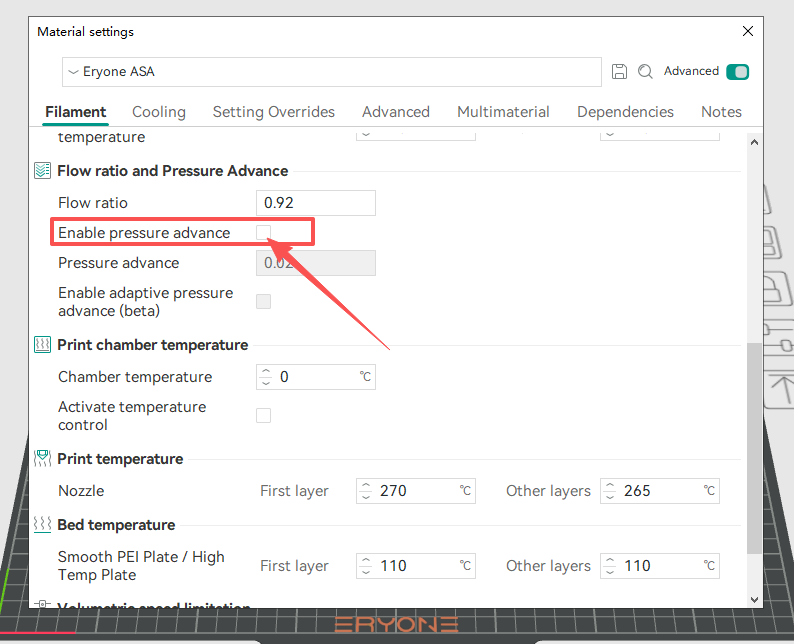Decrease nozzle first layer temperature stepper
794x644 pixels.
[366, 496]
